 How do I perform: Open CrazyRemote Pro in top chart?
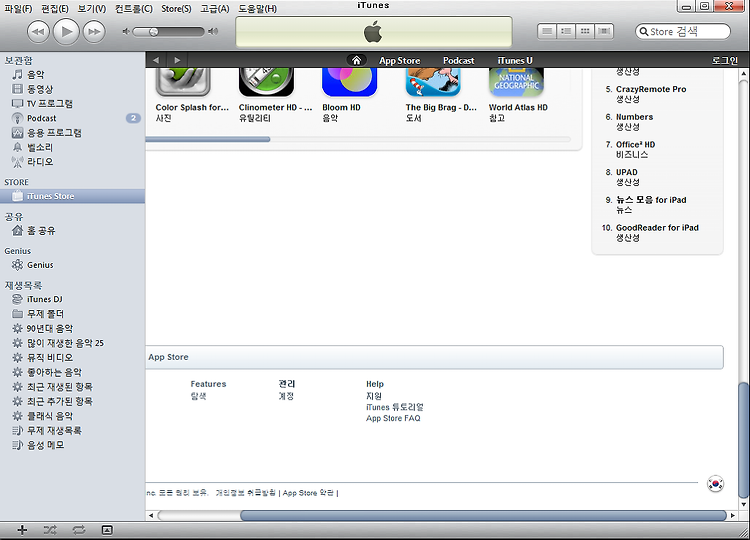[651, 89]
